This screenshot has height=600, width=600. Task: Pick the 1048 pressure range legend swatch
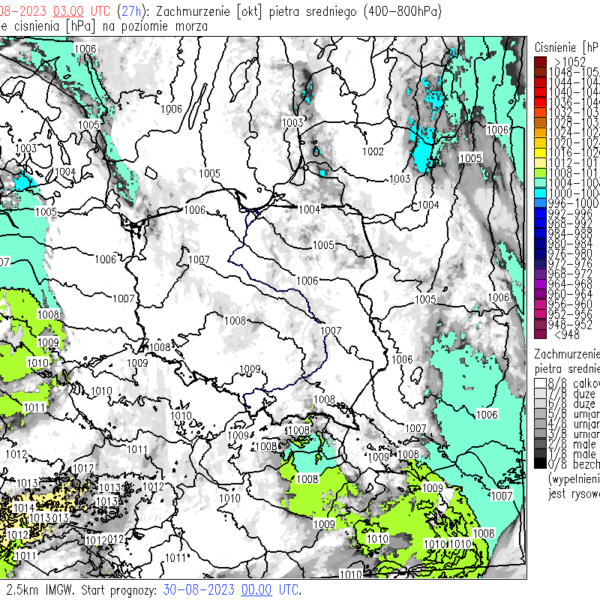540,73
